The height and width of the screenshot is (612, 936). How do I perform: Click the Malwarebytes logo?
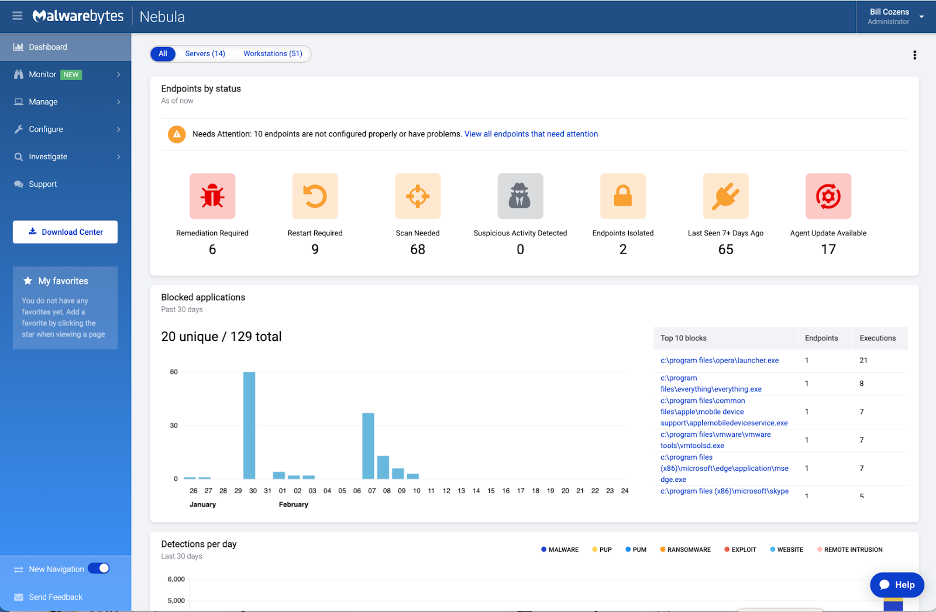tap(78, 16)
